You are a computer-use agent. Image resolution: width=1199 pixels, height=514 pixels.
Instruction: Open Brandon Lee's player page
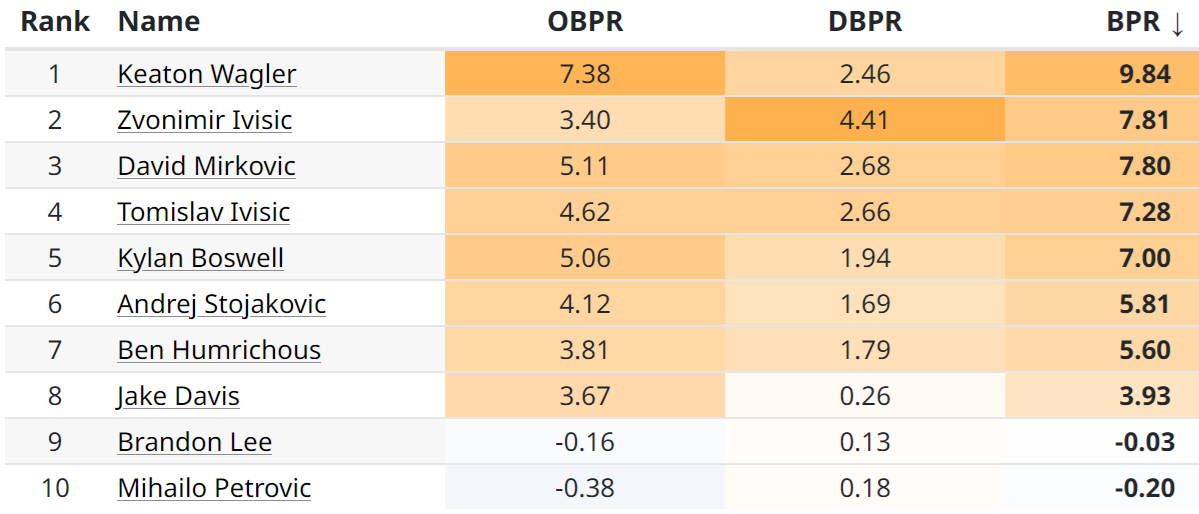pyautogui.click(x=195, y=442)
